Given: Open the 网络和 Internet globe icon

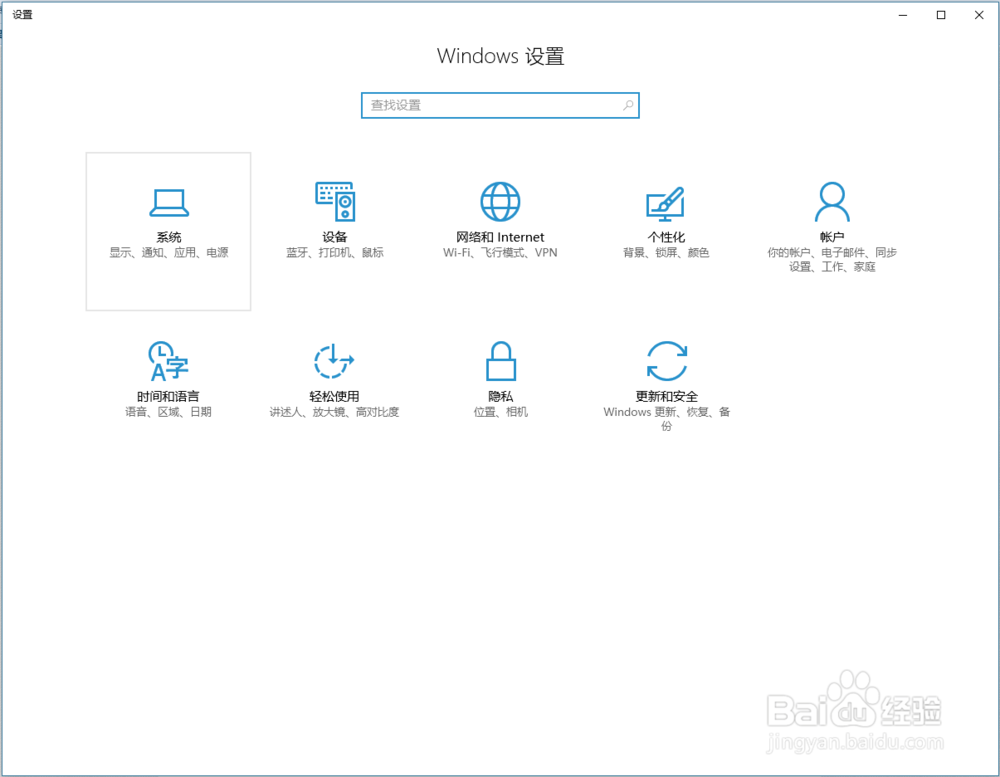Looking at the screenshot, I should [x=500, y=202].
